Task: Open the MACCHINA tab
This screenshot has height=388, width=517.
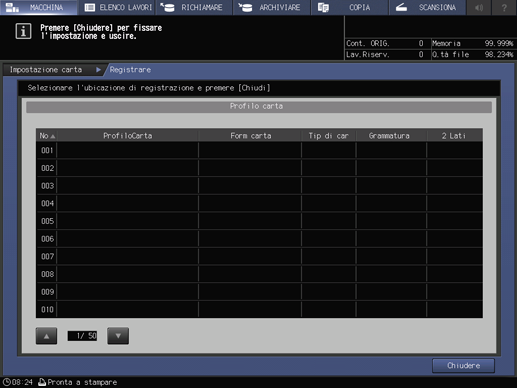Action: 38,7
